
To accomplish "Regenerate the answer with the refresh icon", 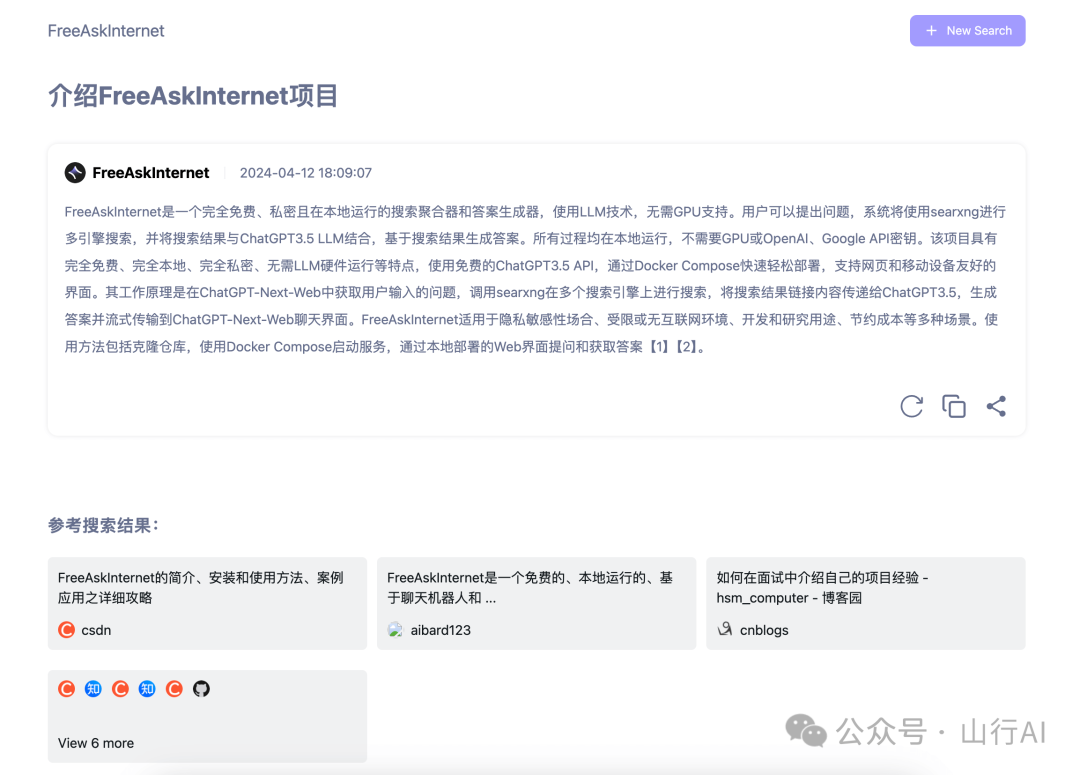I will pos(911,406).
